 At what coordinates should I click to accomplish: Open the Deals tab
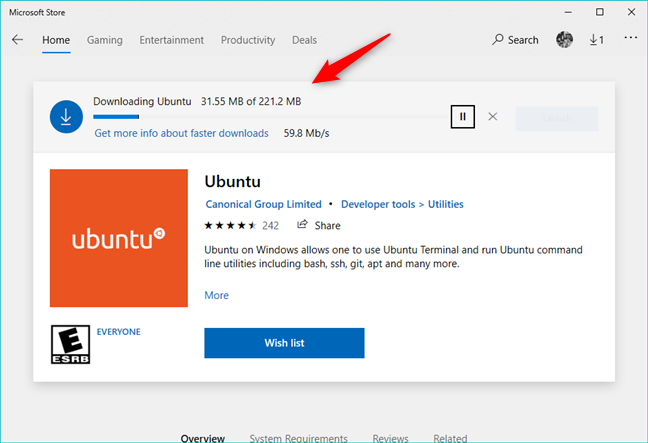[x=305, y=40]
